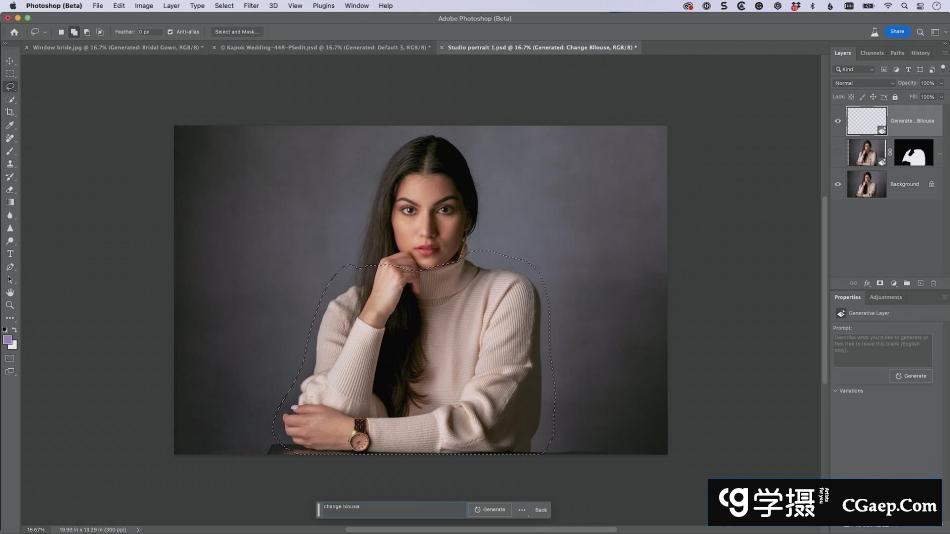Click the delete layer trash icon

pyautogui.click(x=930, y=283)
